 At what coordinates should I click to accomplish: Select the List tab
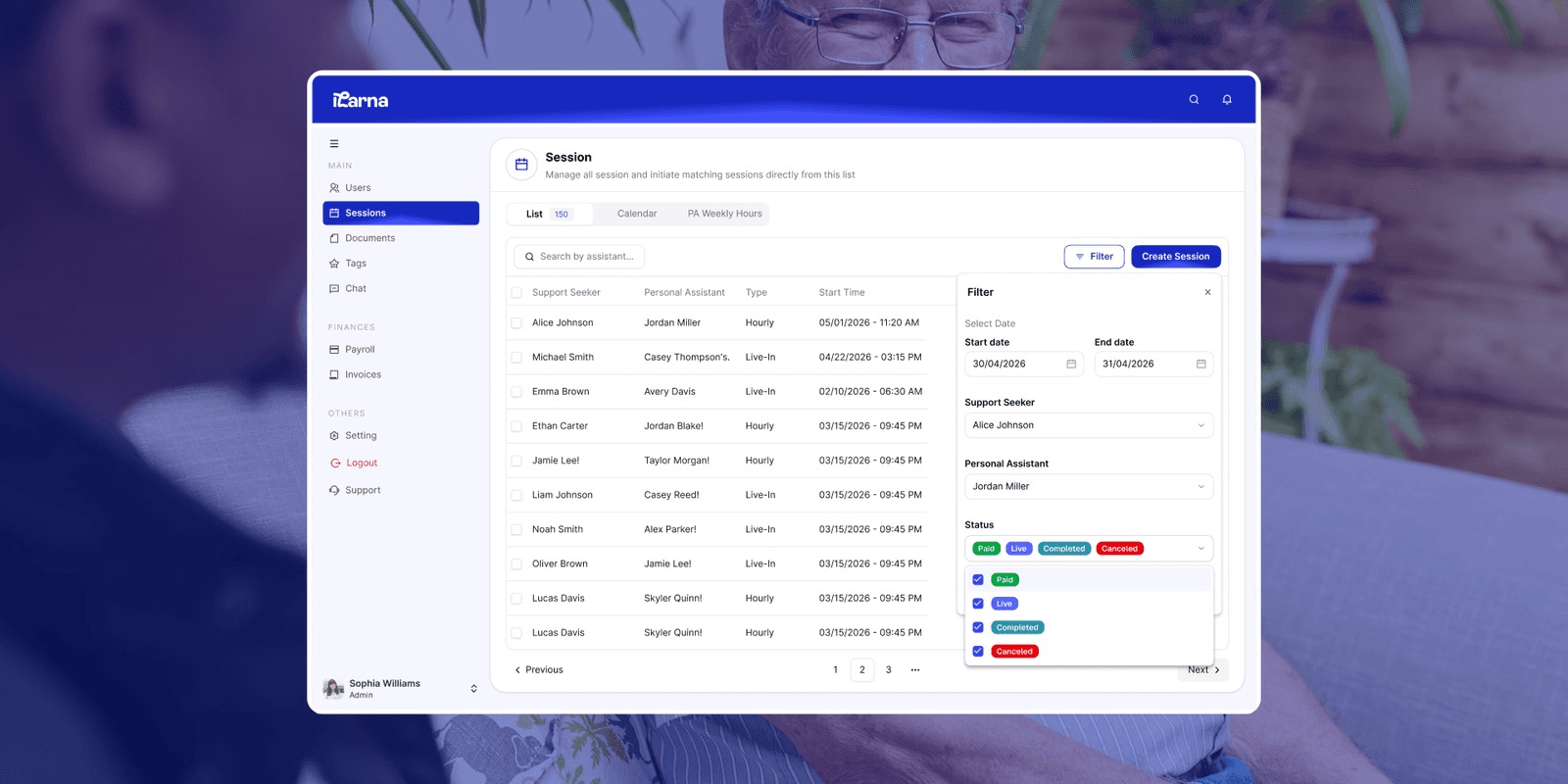coord(549,214)
